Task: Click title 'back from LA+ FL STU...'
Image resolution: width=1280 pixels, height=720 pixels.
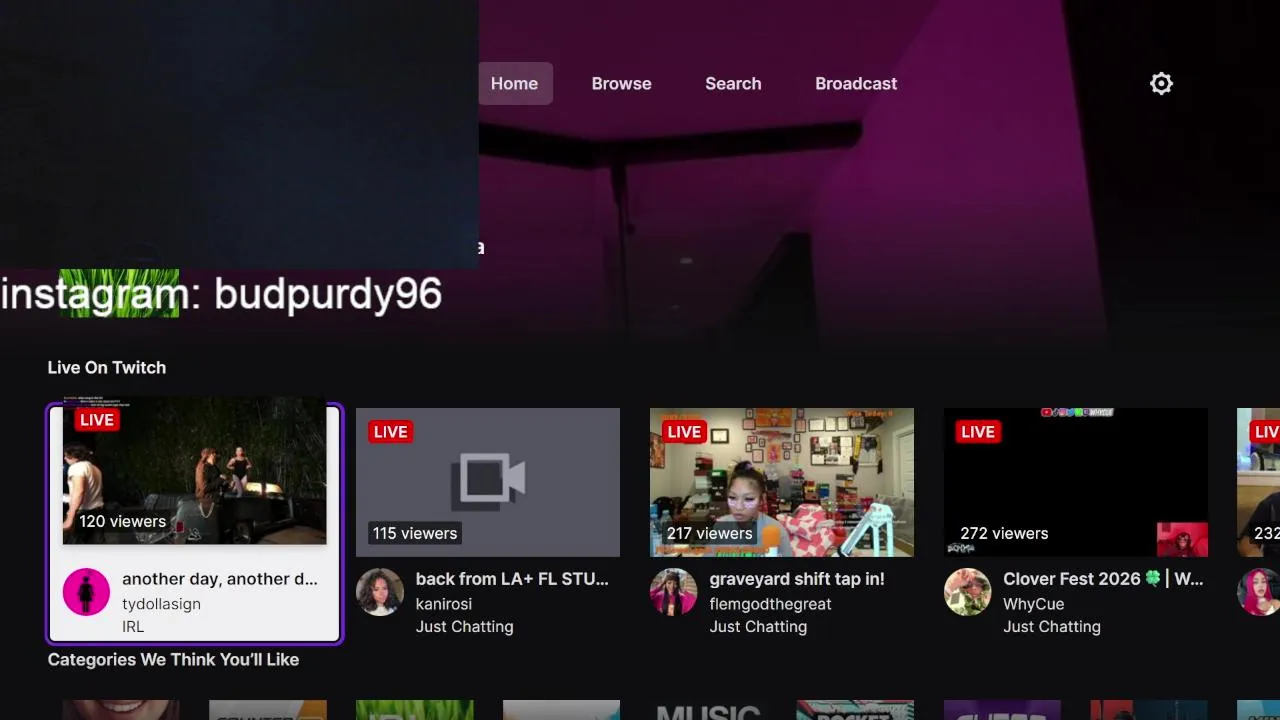Action: [x=512, y=579]
